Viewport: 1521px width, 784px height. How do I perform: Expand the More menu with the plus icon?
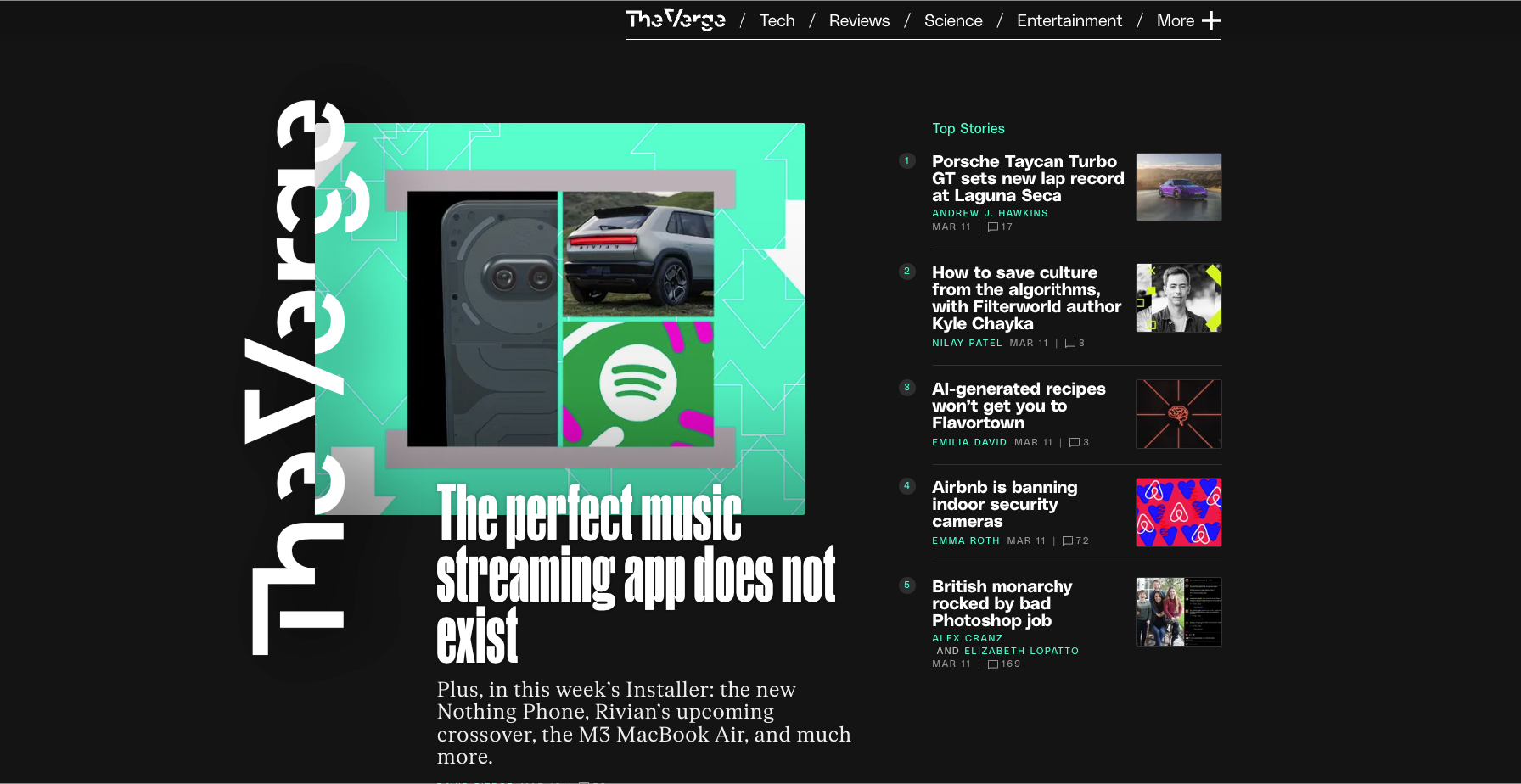[1211, 20]
